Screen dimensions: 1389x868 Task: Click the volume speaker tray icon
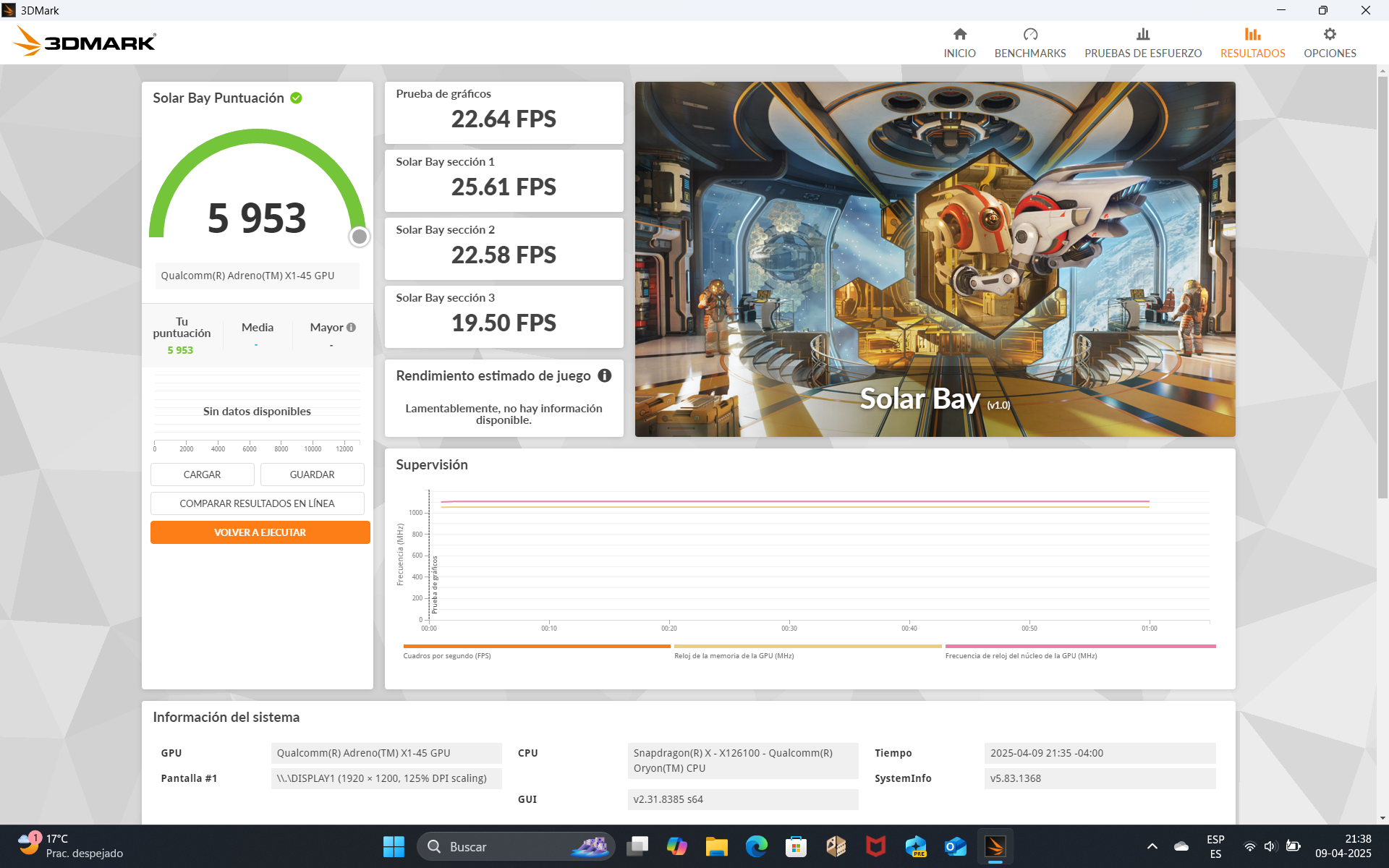(x=1270, y=846)
